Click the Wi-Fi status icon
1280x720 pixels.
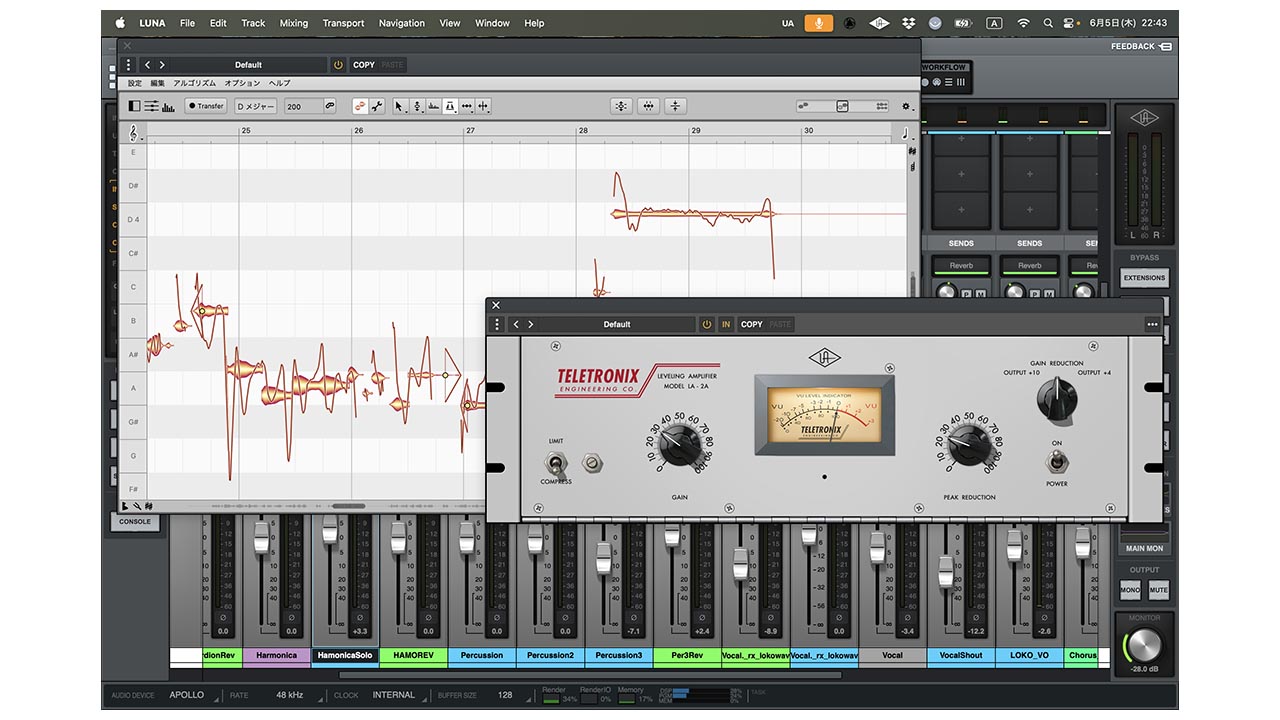tap(1023, 23)
